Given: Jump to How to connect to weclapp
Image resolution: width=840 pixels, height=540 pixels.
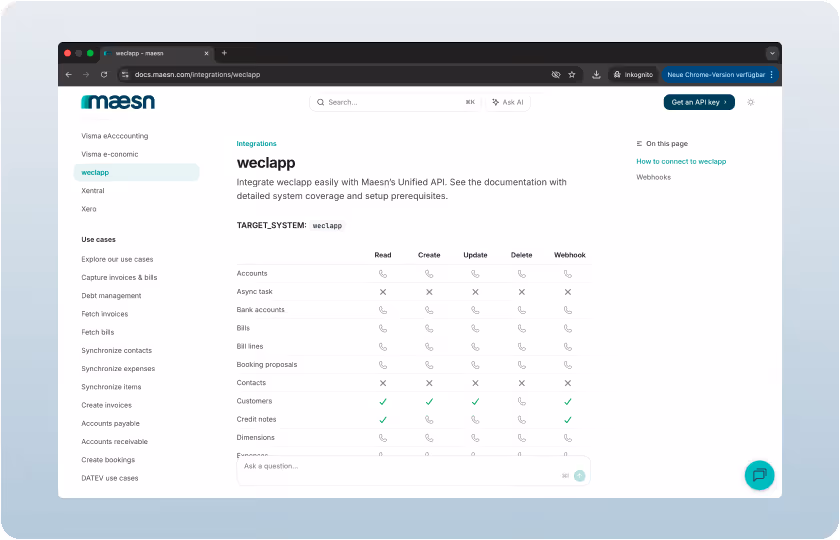Looking at the screenshot, I should pyautogui.click(x=681, y=161).
